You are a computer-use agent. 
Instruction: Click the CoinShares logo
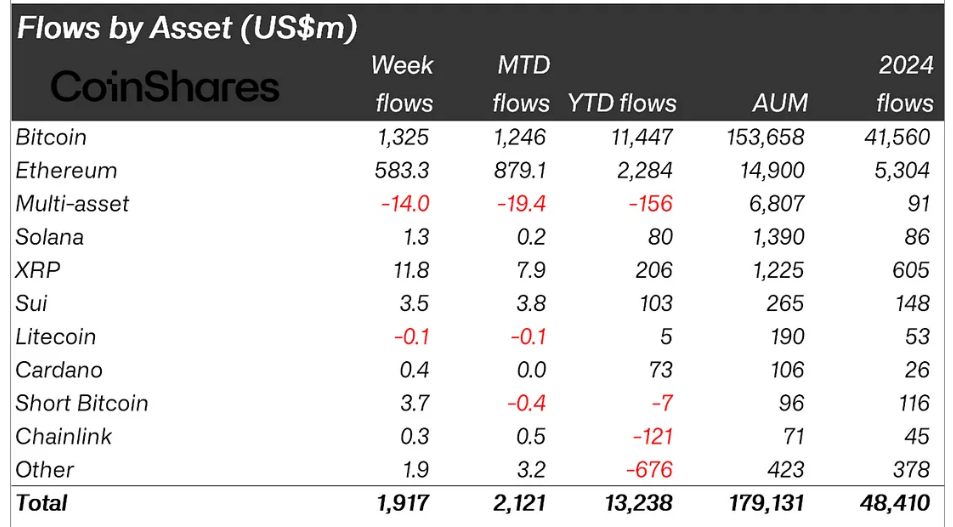(165, 87)
